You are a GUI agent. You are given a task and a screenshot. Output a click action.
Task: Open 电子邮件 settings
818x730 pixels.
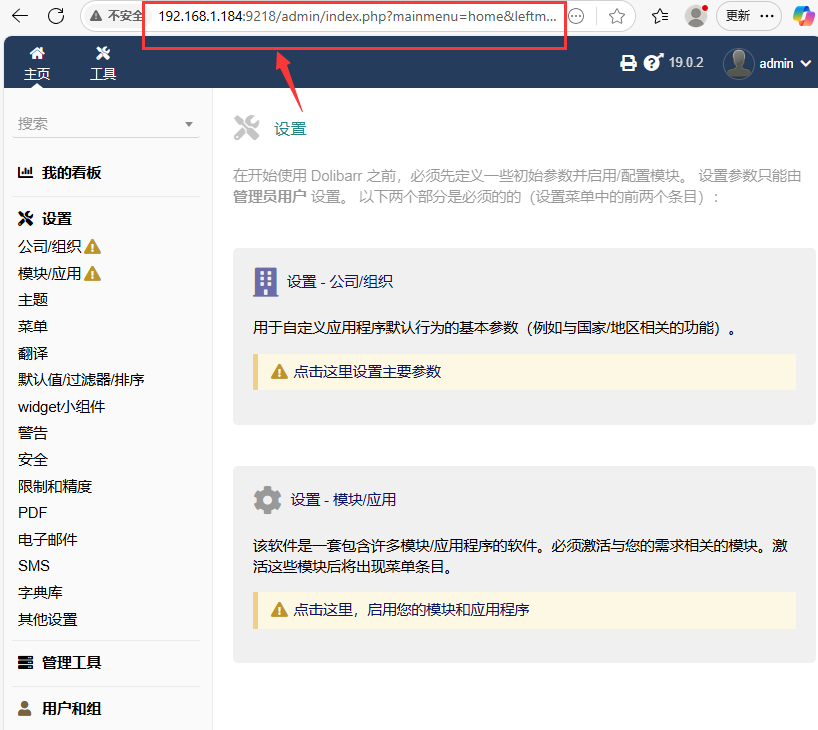point(47,540)
